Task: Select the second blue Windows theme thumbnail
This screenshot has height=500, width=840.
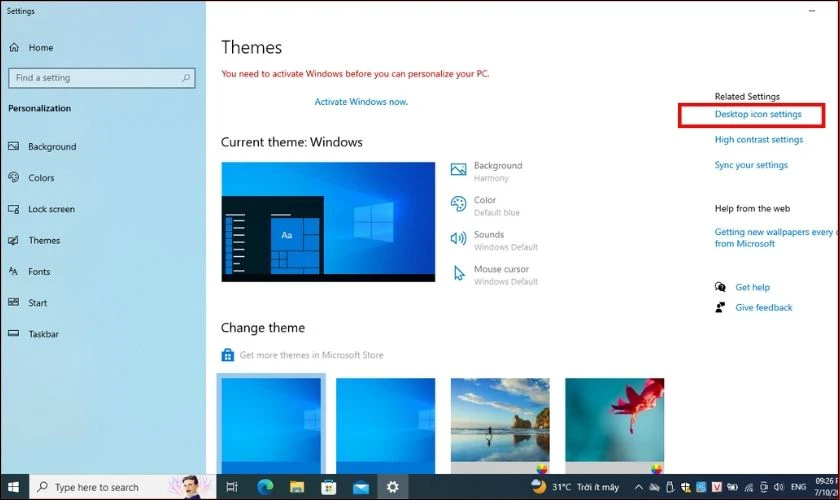Action: tap(386, 426)
